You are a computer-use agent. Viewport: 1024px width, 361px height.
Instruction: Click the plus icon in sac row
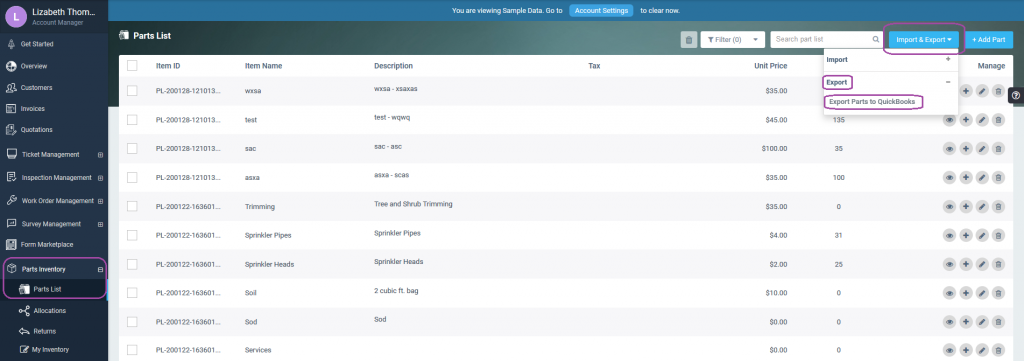click(966, 149)
